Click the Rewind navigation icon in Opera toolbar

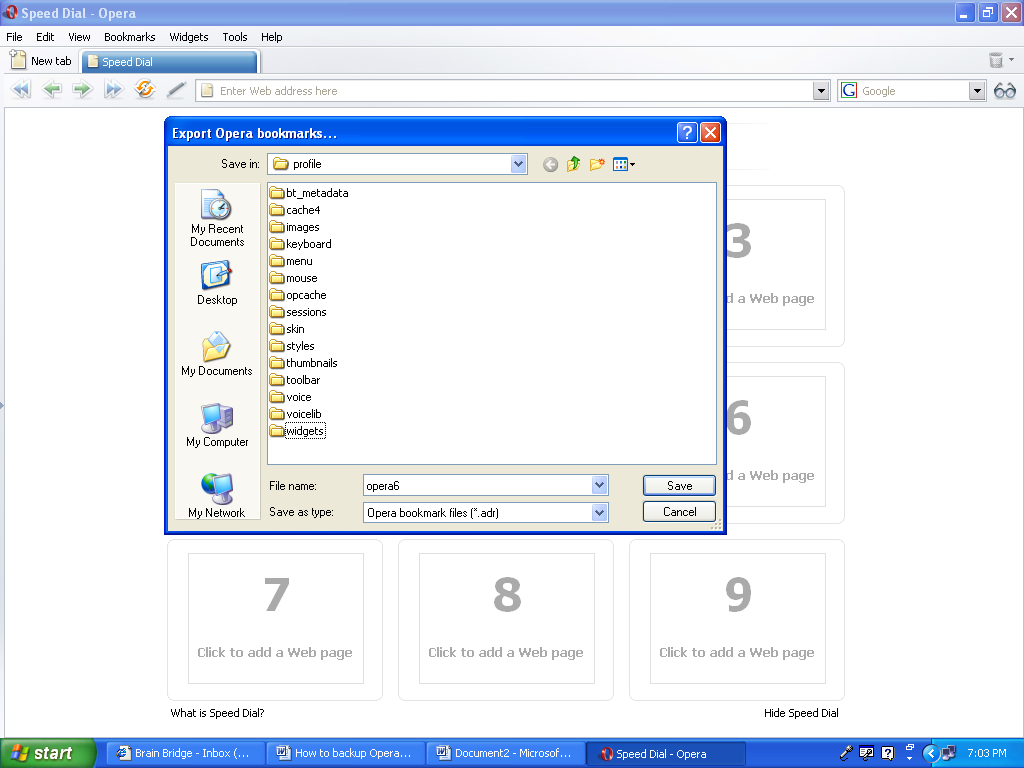click(21, 89)
